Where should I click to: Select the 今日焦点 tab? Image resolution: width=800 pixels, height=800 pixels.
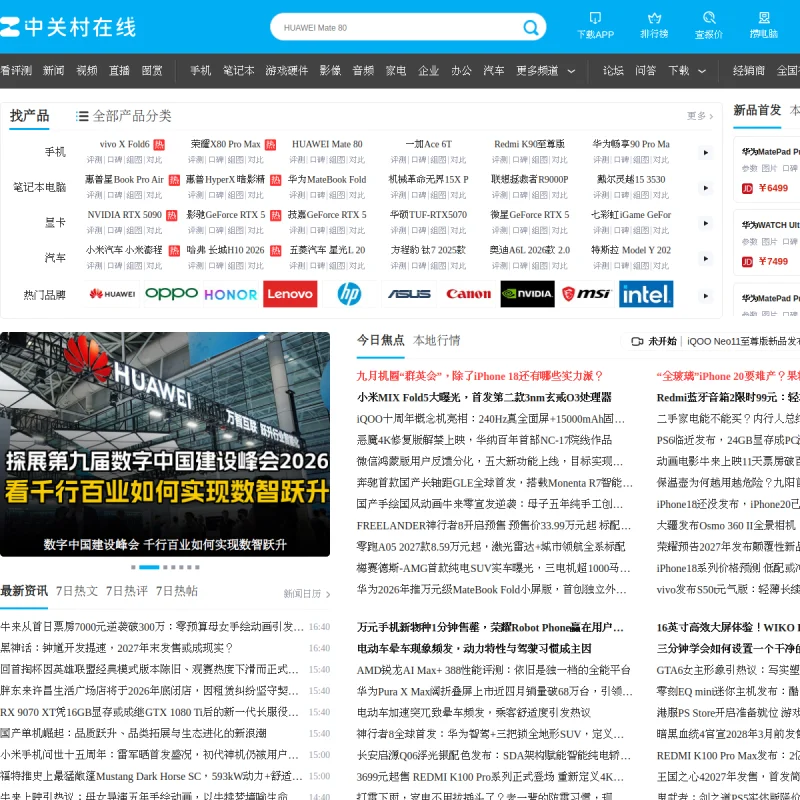[381, 340]
